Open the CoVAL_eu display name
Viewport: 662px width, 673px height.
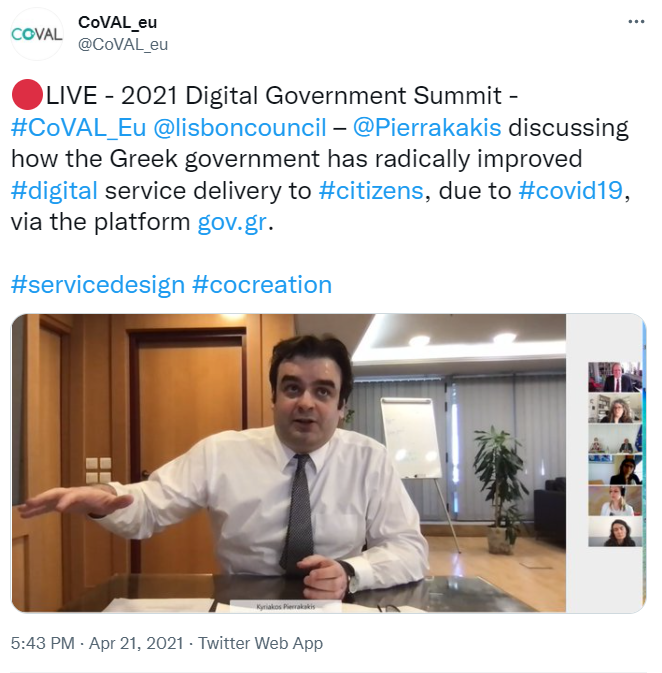coord(117,22)
